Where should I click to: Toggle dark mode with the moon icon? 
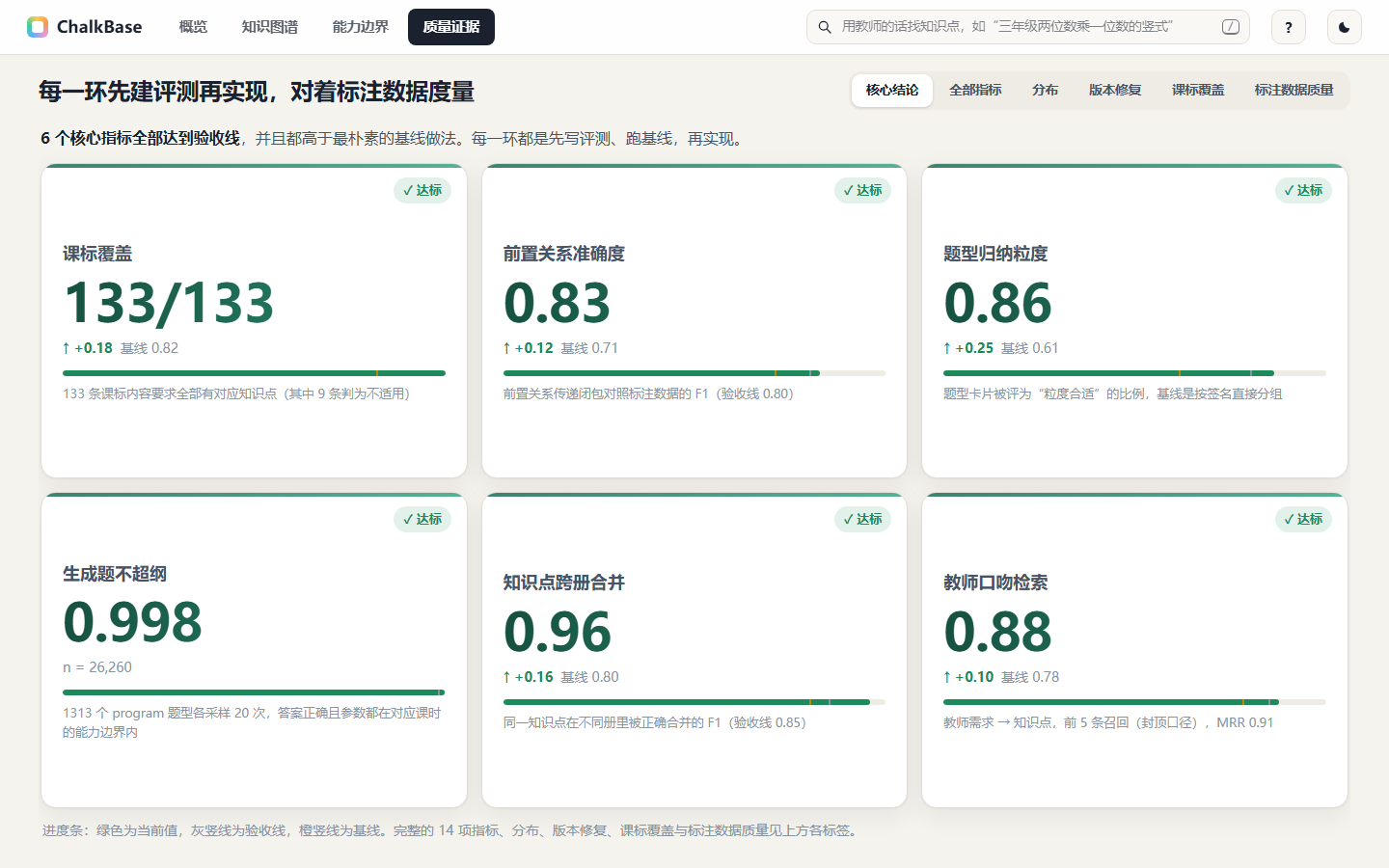(x=1345, y=27)
